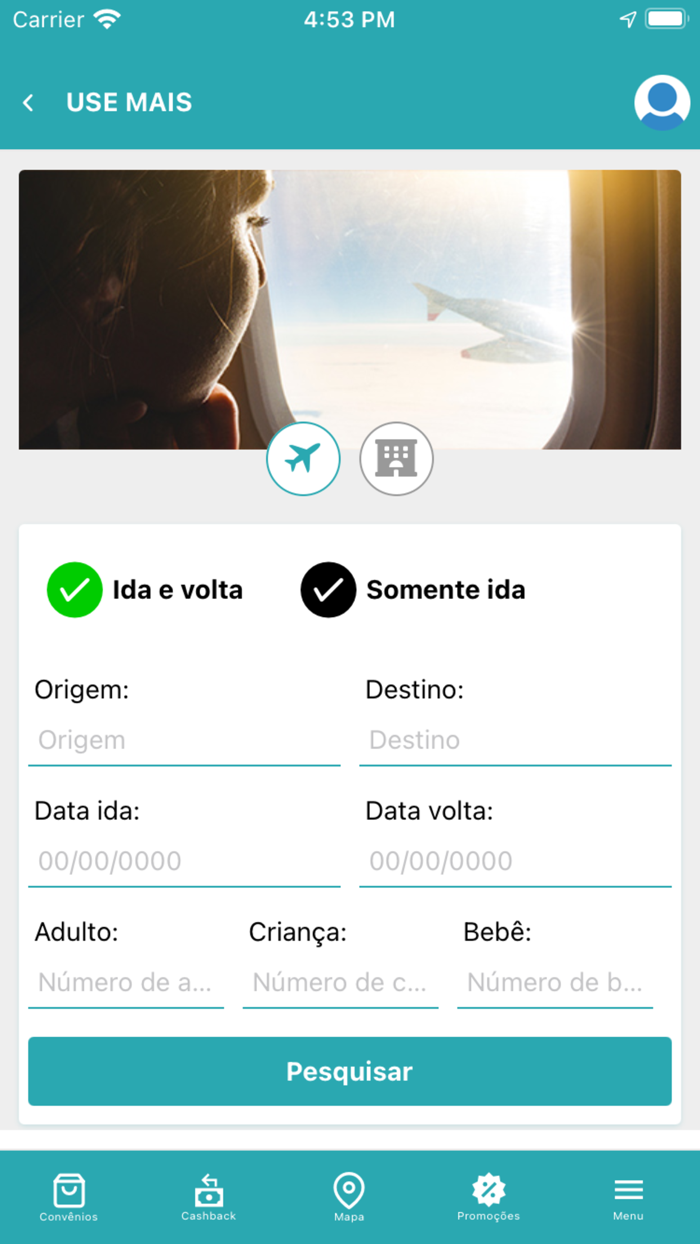Open the 'Data ida' date picker
Image resolution: width=700 pixels, height=1244 pixels.
(x=184, y=861)
